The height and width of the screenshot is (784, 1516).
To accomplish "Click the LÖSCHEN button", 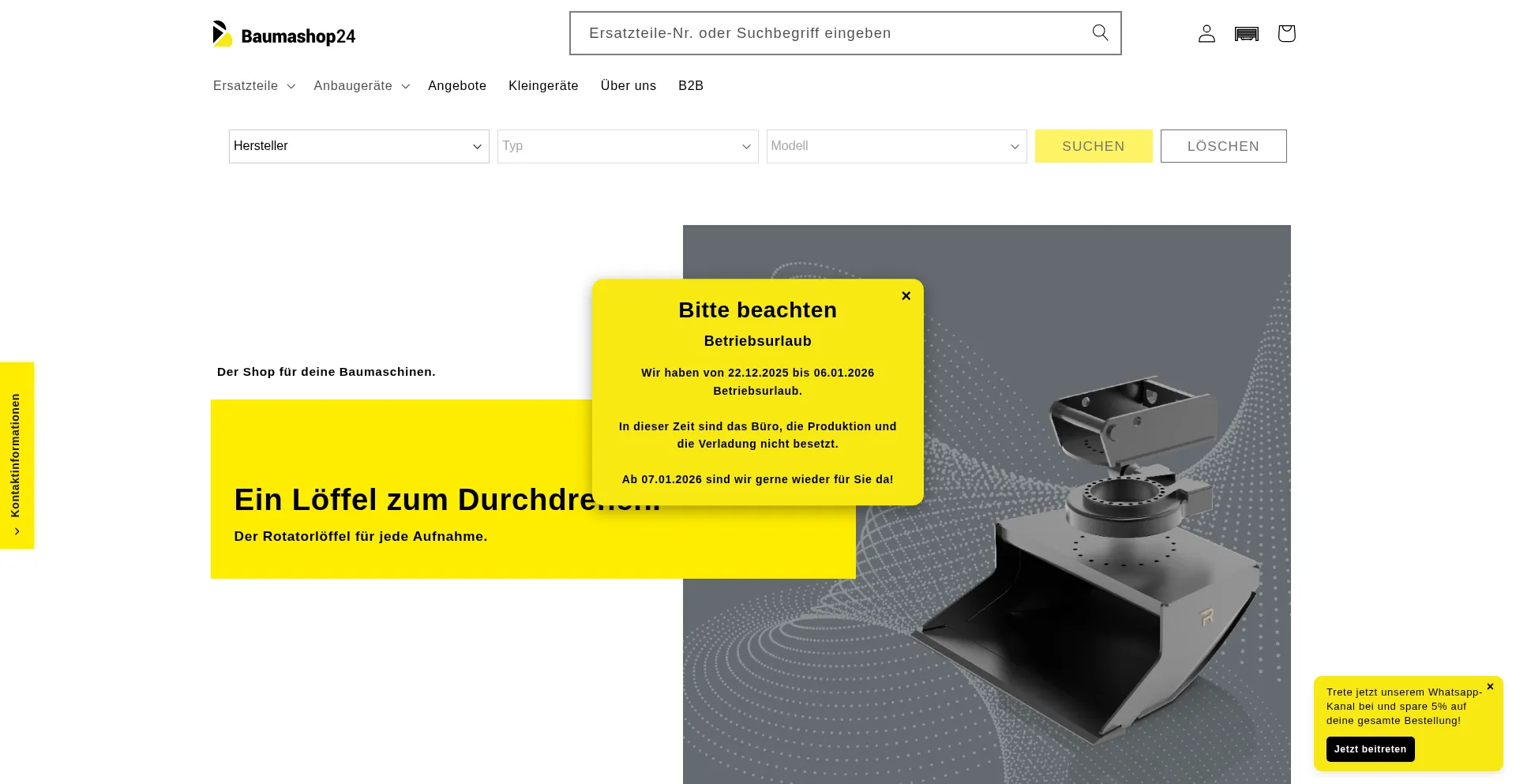I will pos(1223,146).
